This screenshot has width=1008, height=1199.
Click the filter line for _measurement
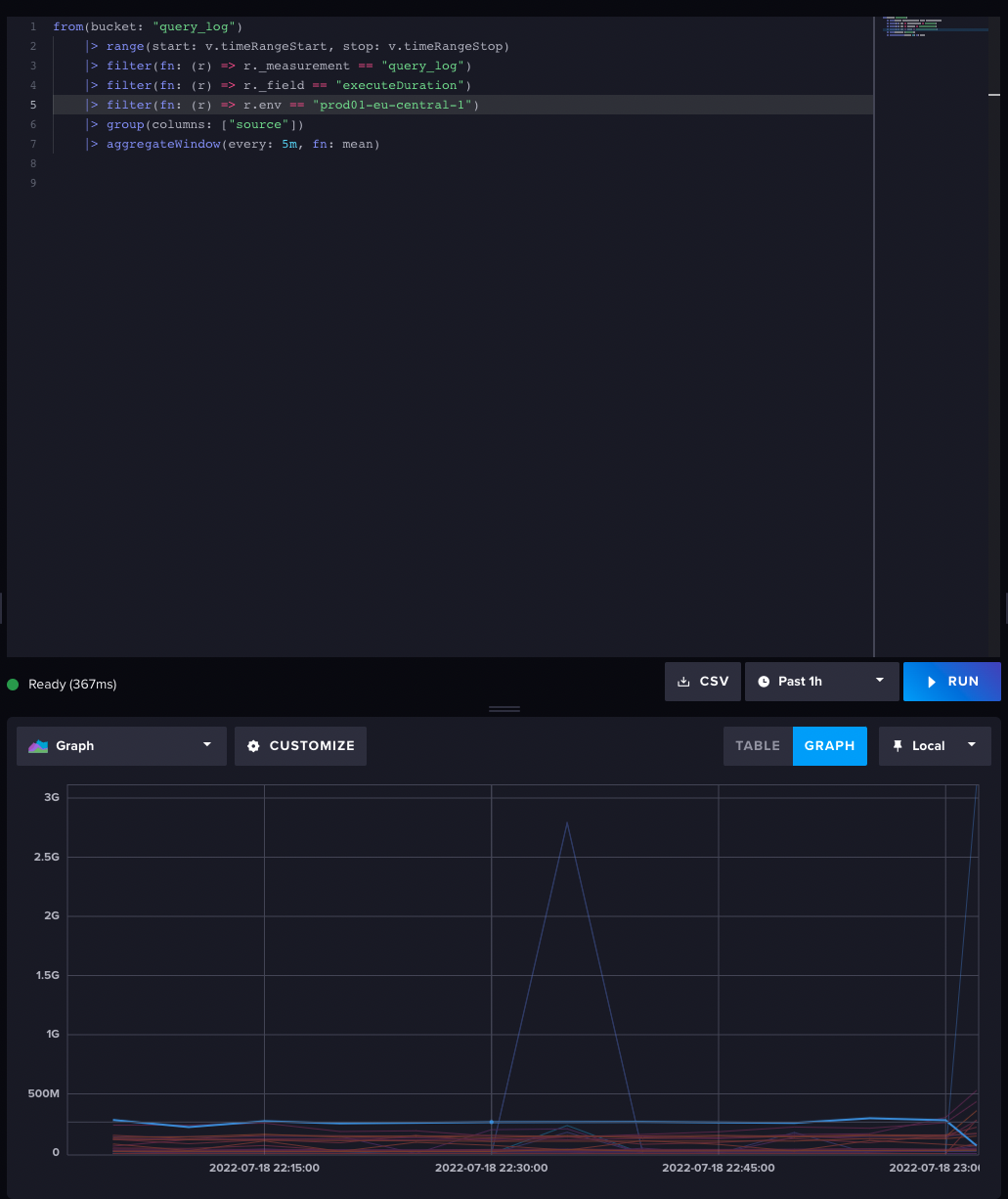(x=279, y=66)
